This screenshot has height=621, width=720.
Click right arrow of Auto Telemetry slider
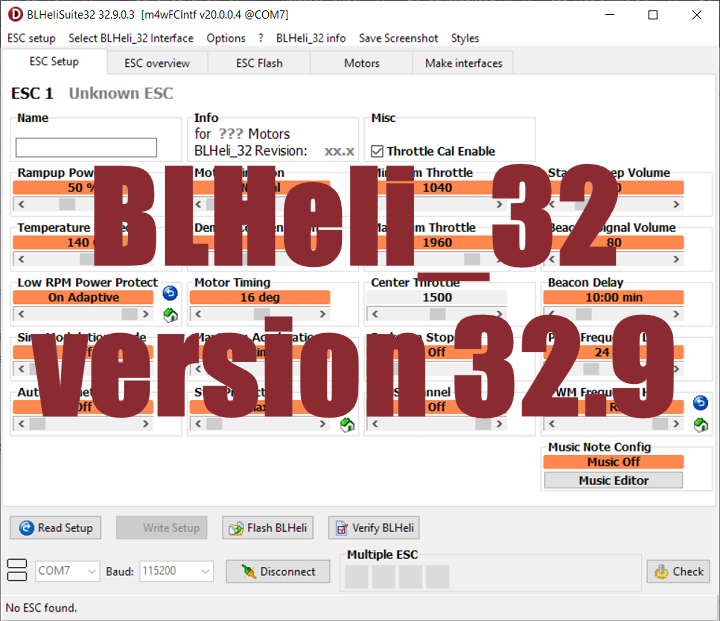146,423
